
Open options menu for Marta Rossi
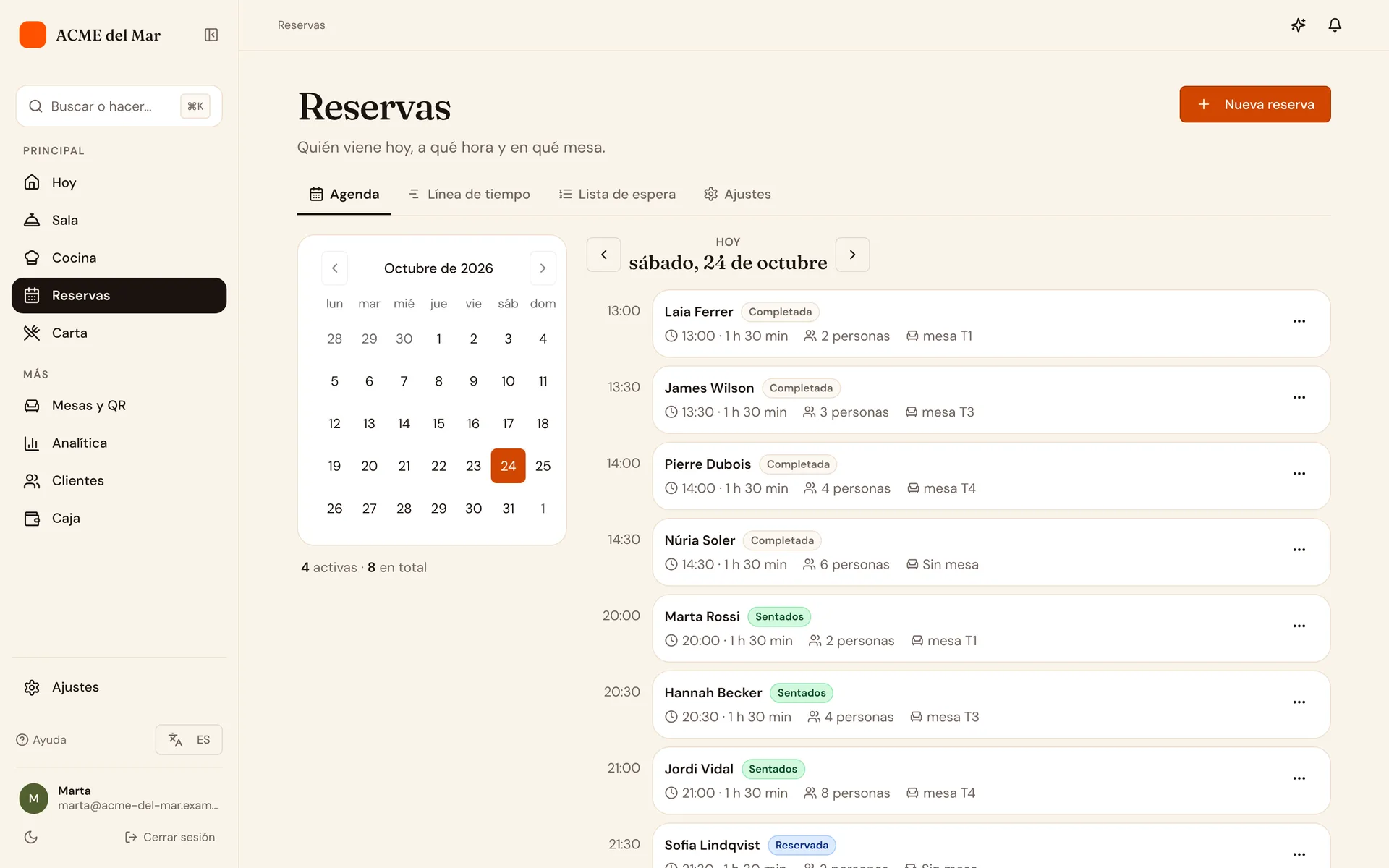pos(1299,626)
